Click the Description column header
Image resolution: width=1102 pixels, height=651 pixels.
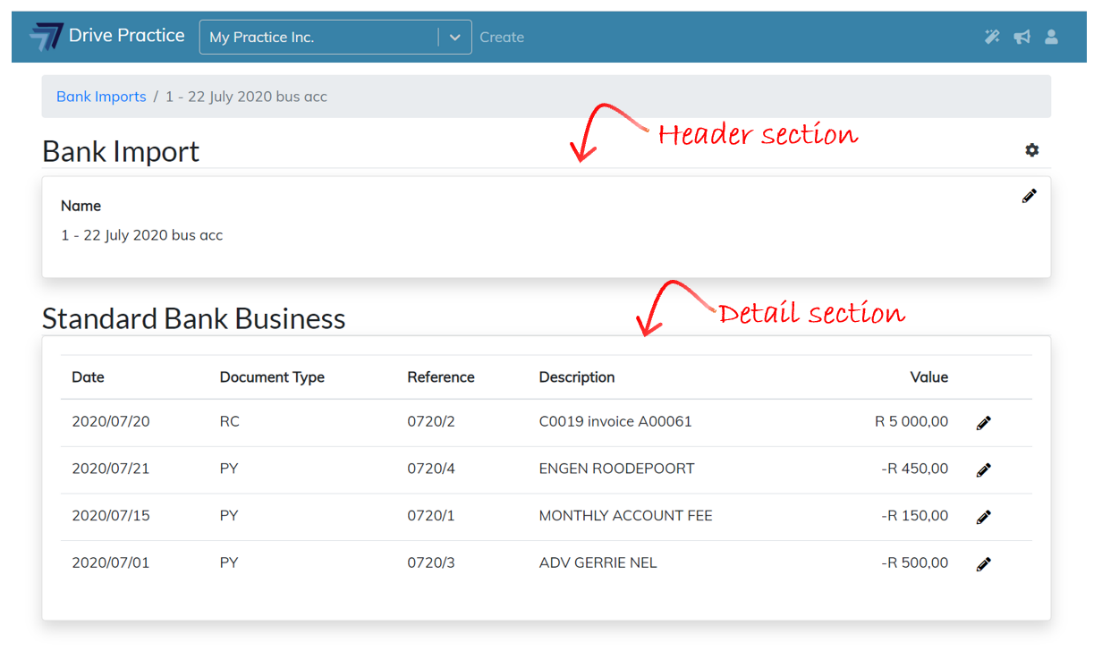(x=577, y=377)
